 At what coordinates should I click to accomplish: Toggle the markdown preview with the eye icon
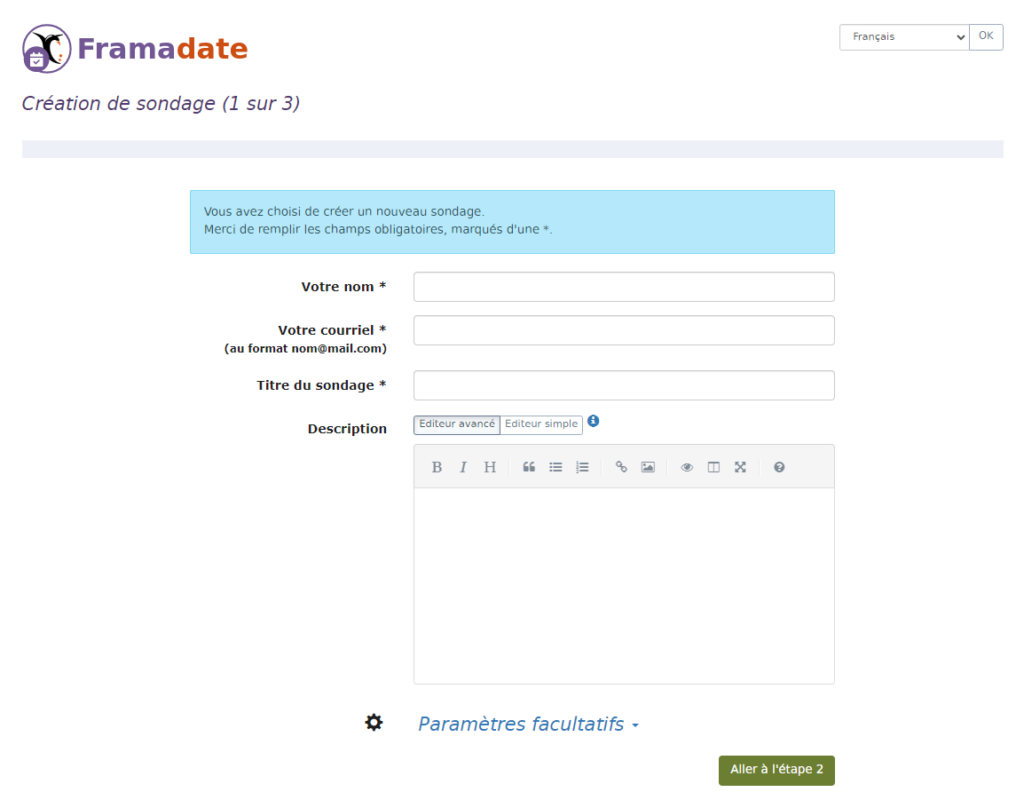click(687, 466)
